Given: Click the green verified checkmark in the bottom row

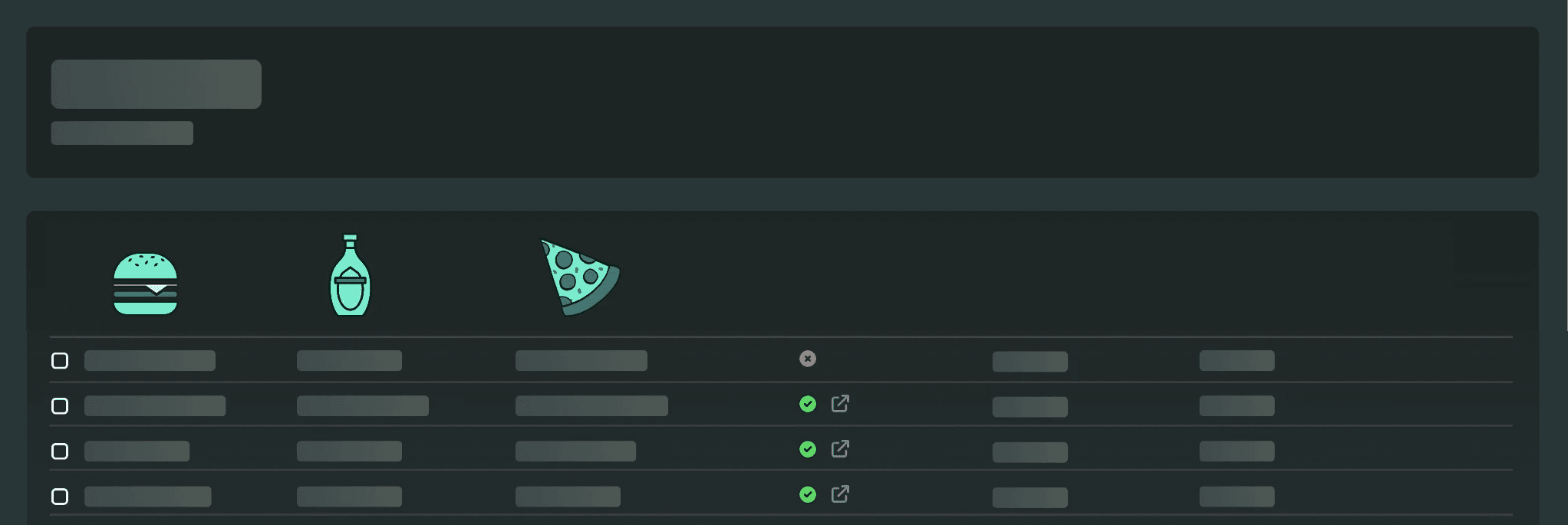Looking at the screenshot, I should tap(807, 494).
